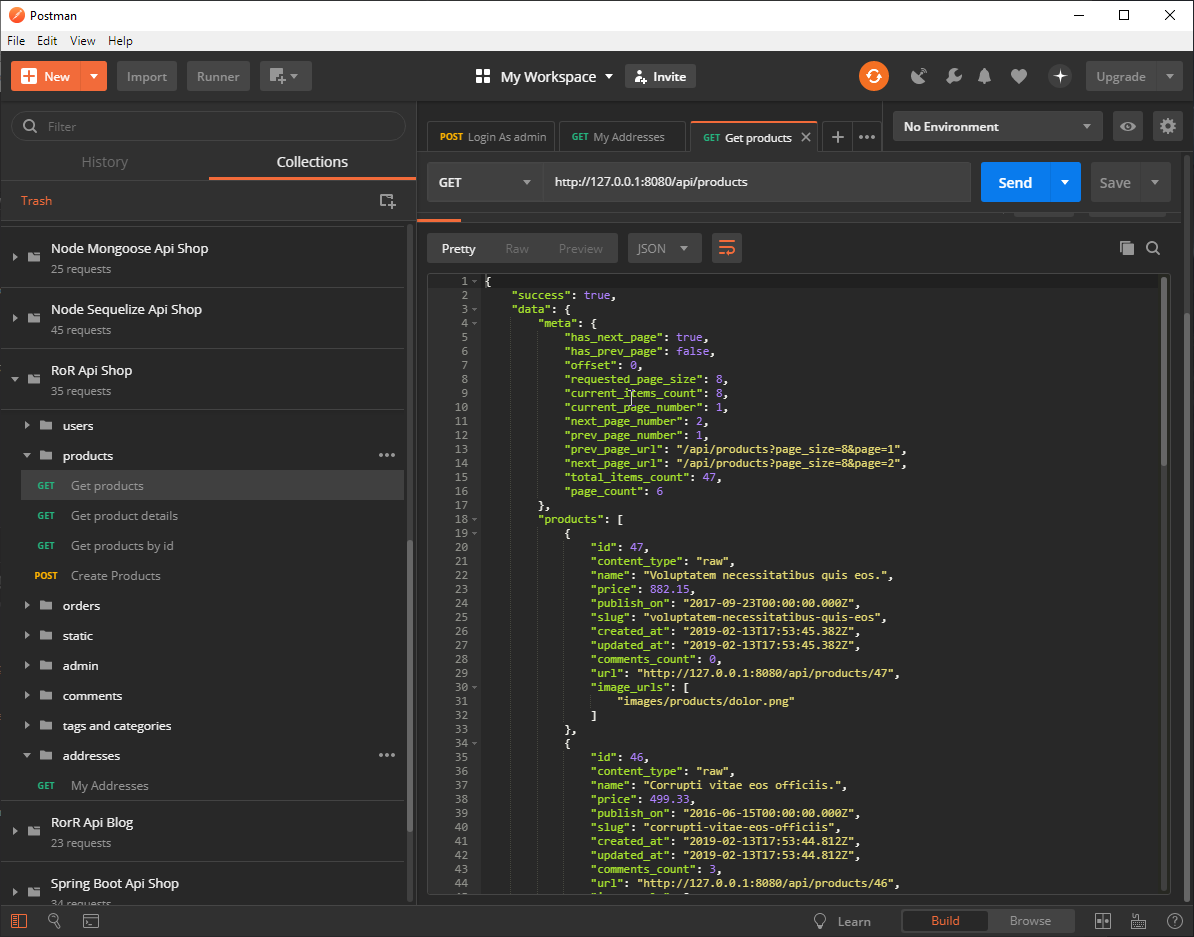The height and width of the screenshot is (937, 1194).
Task: Open settings wrench icon in header
Action: (x=953, y=76)
